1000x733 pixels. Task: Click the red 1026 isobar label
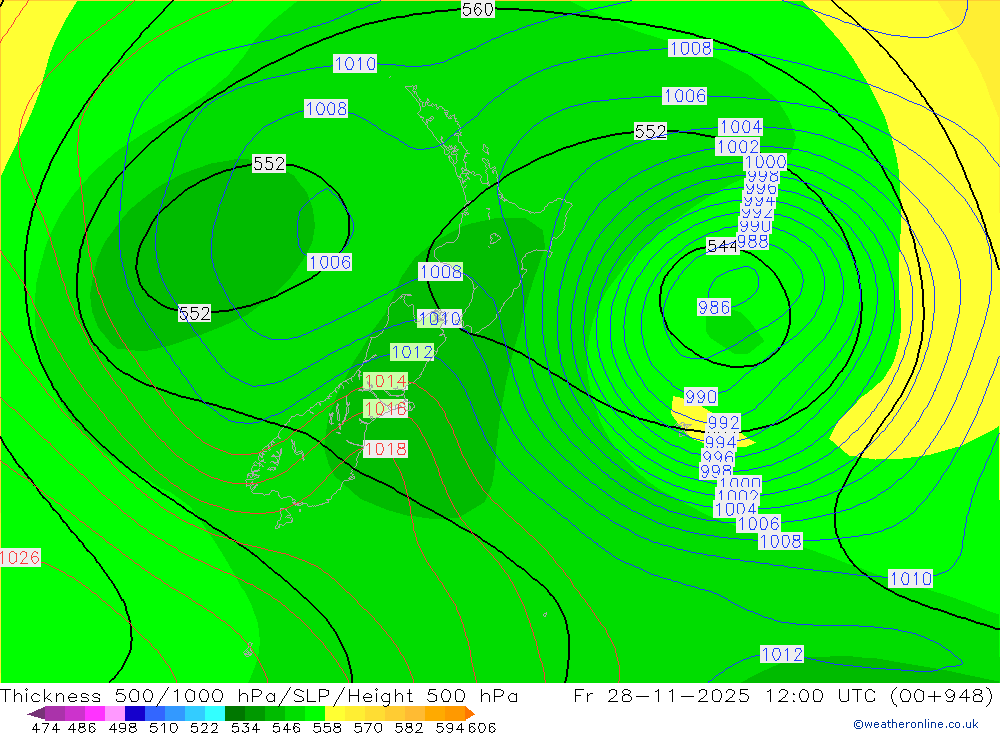[x=20, y=558]
